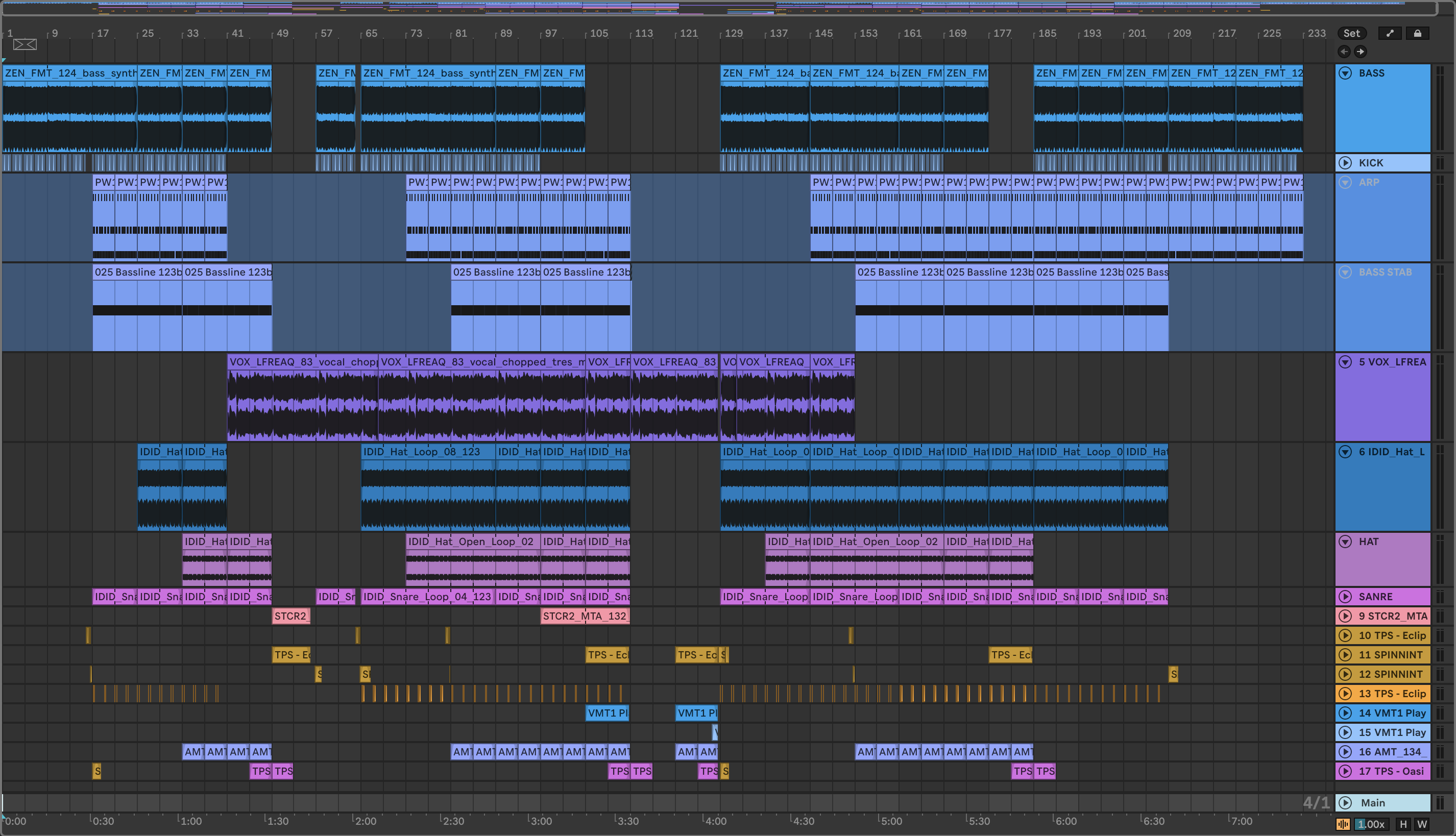Collapse the 5 VOX_LFREA track
This screenshot has height=836, width=1456.
(x=1345, y=362)
